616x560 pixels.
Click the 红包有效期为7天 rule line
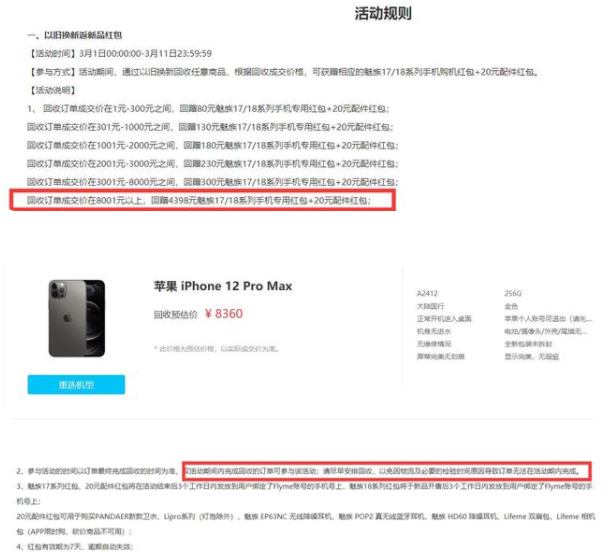coord(75,547)
